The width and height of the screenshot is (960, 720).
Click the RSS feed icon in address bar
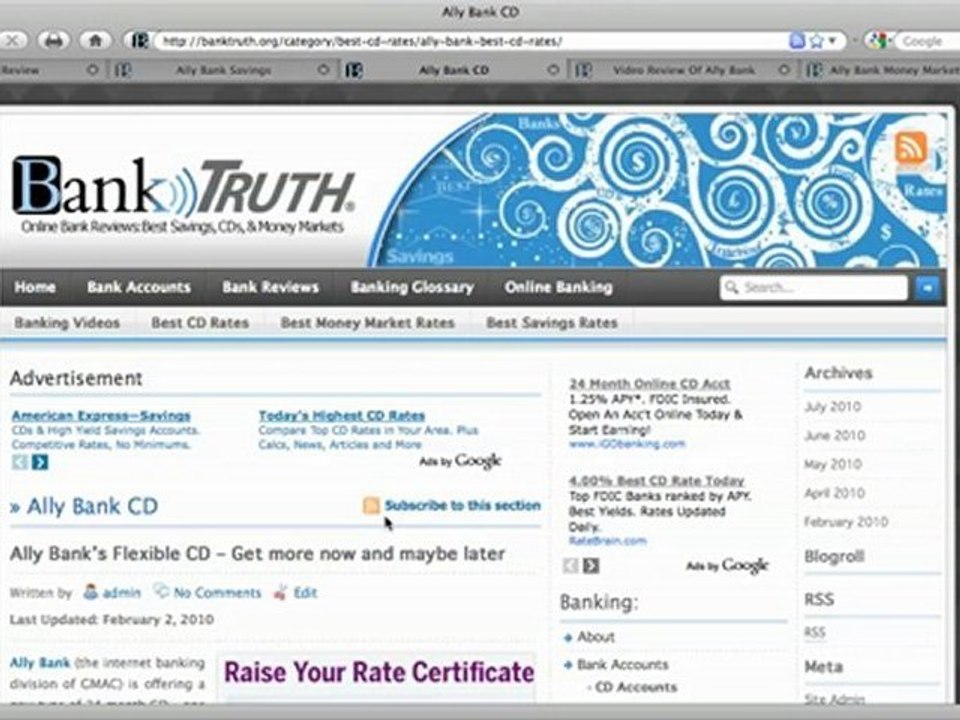click(797, 41)
